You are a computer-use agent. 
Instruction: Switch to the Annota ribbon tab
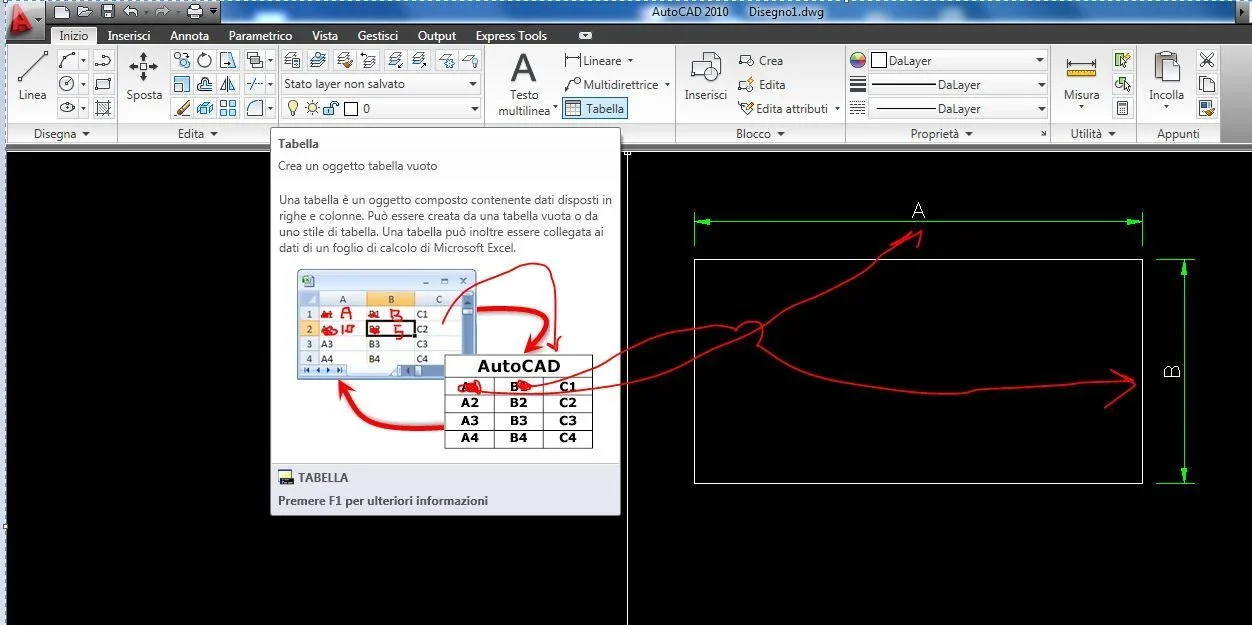[x=190, y=36]
